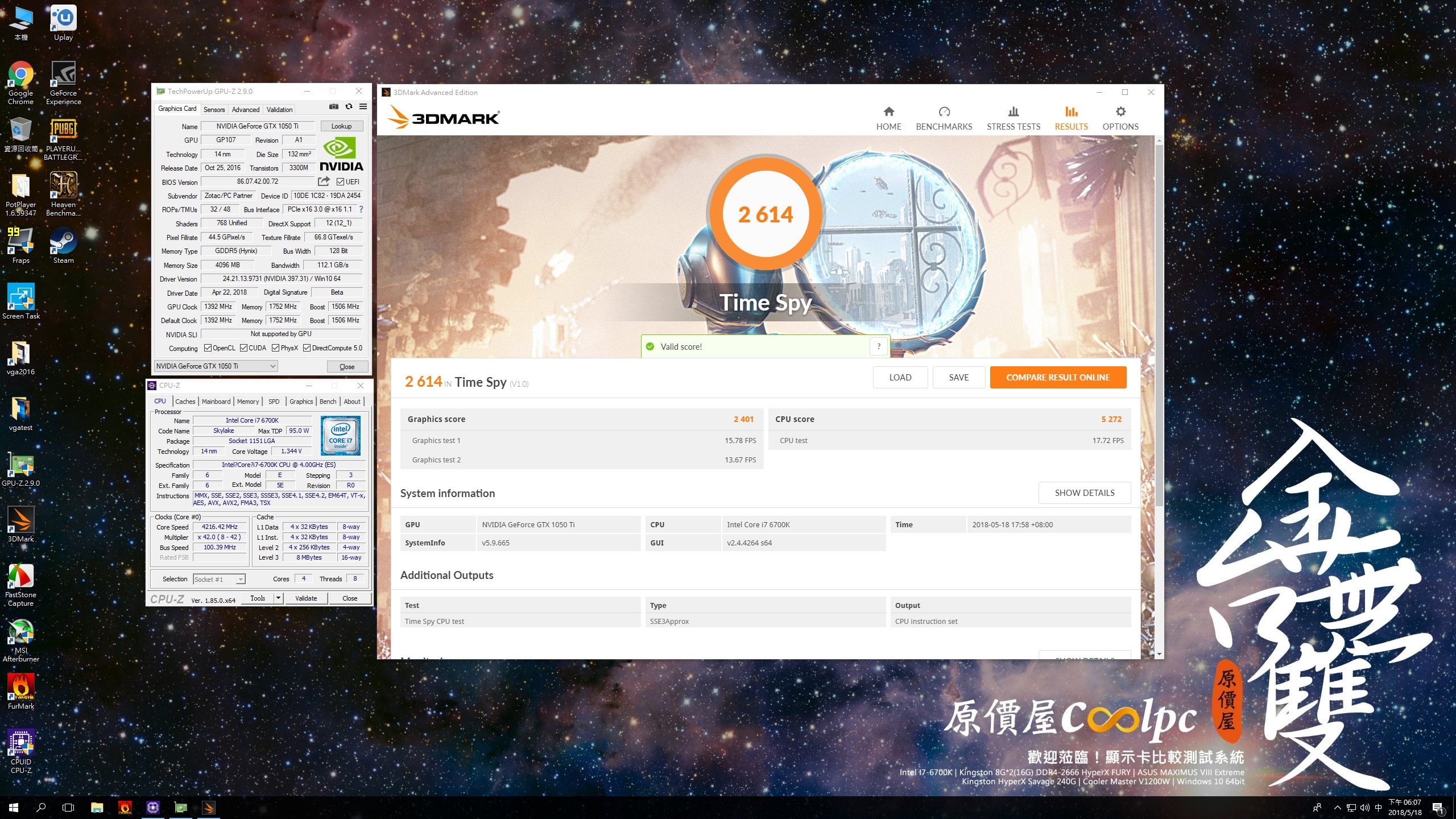Viewport: 1456px width, 819px height.
Task: Open the GeForce Experience desktop icon
Action: click(x=63, y=82)
